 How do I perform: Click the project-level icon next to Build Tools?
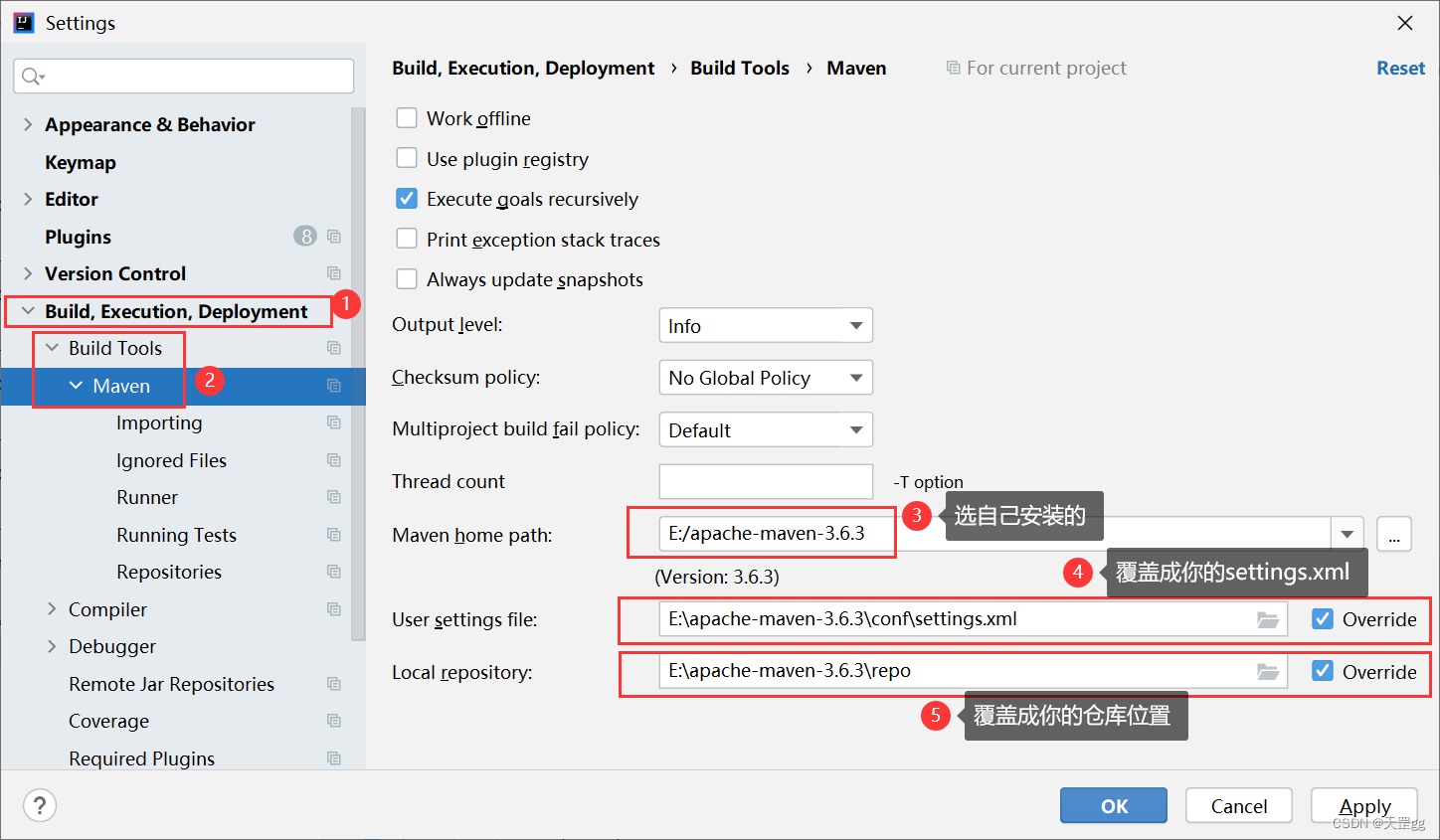pos(334,348)
